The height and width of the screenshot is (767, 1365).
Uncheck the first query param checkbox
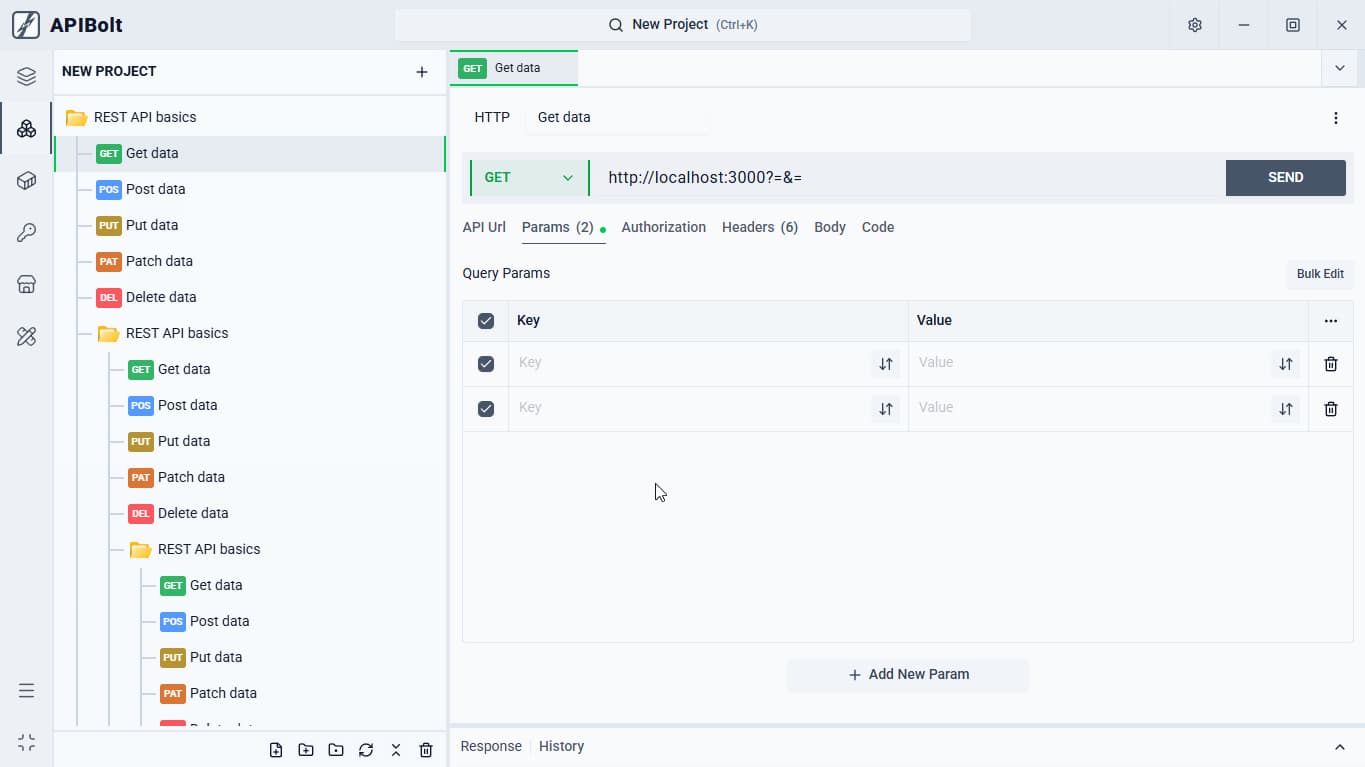(x=486, y=364)
